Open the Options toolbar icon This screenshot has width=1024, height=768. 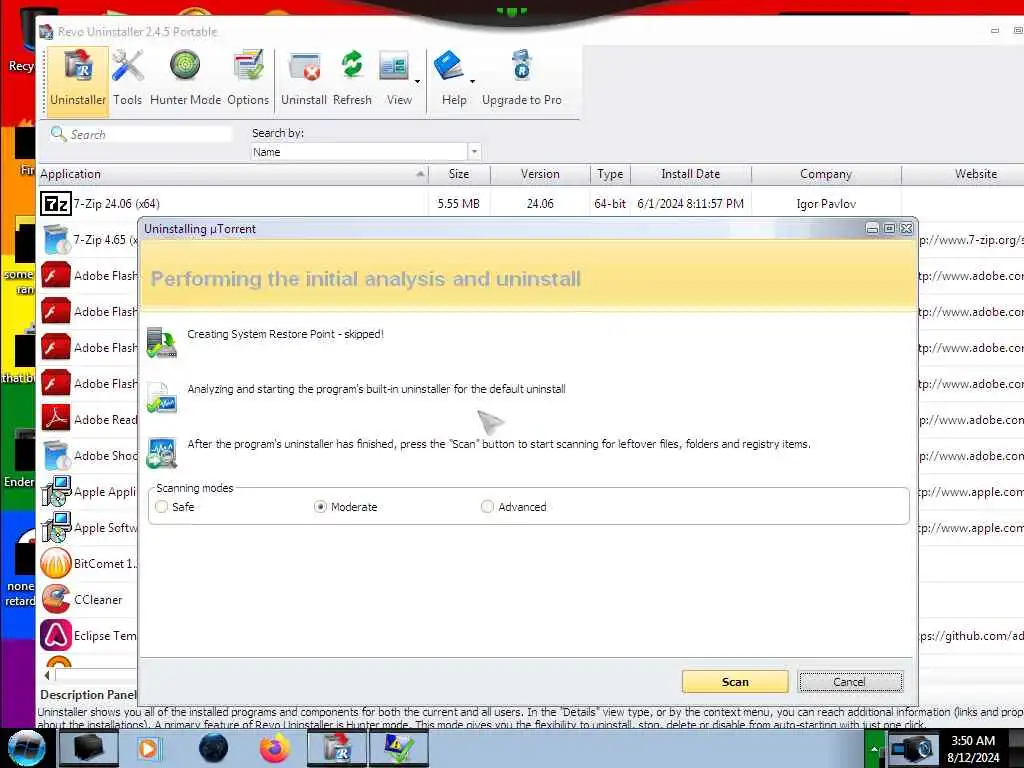pyautogui.click(x=248, y=78)
